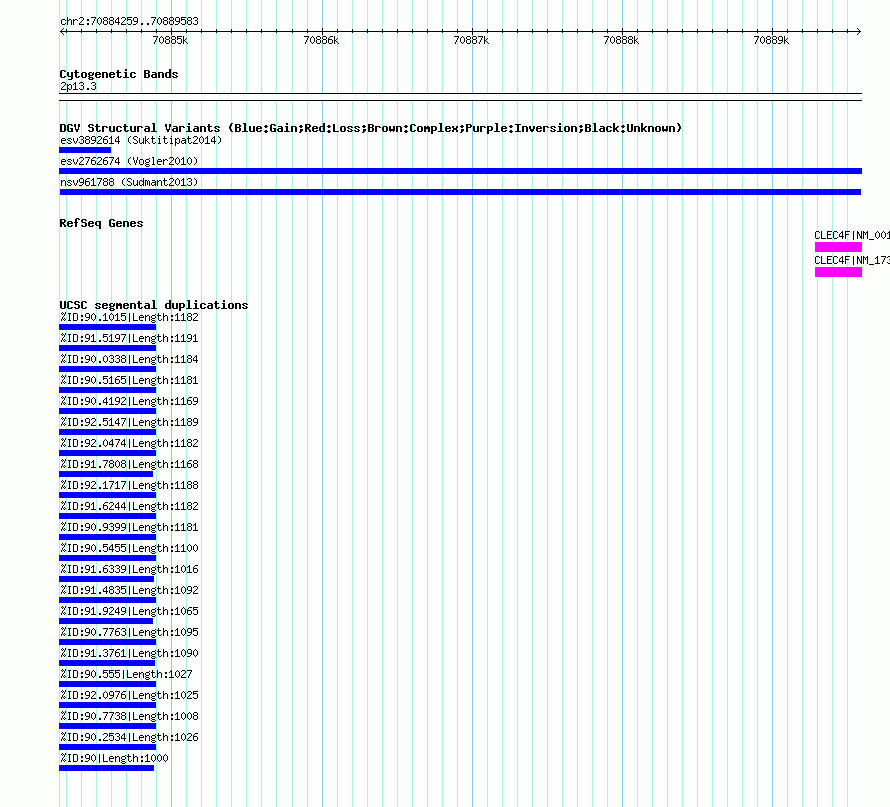The width and height of the screenshot is (890, 807).
Task: Click the CLEC4F|NM_001 gene label
Action: coord(852,235)
